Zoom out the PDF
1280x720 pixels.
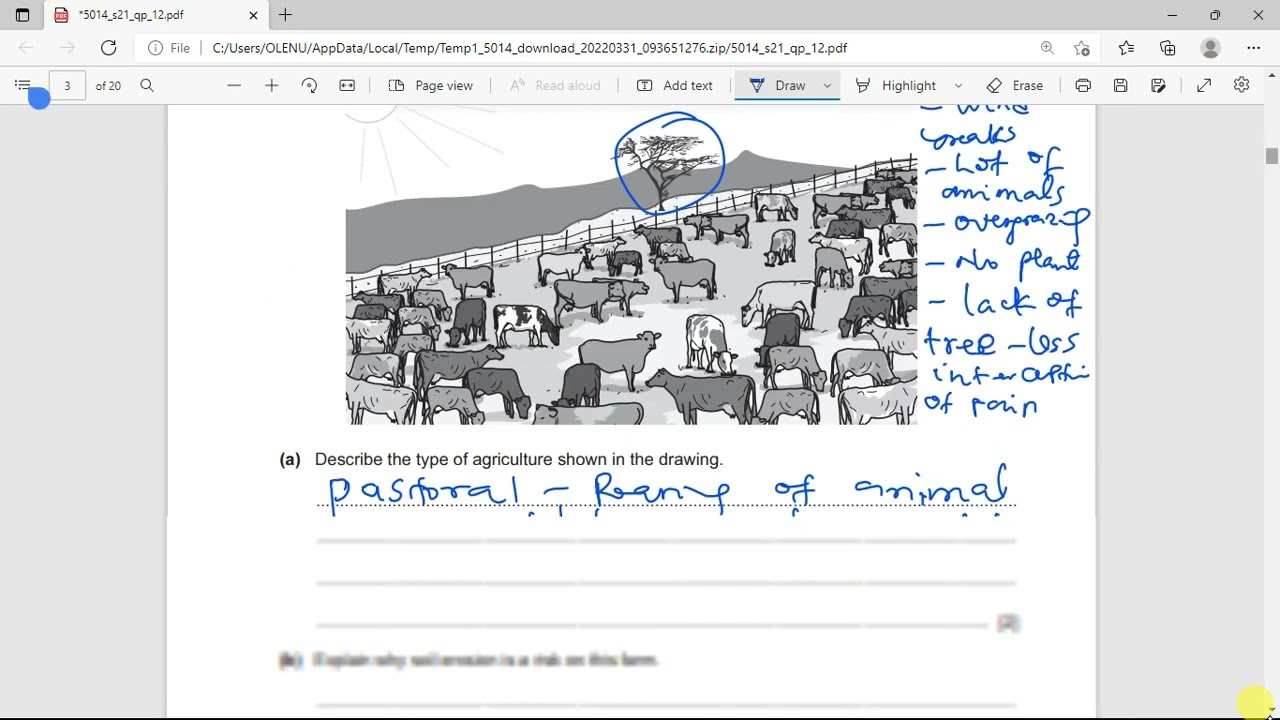[x=234, y=86]
